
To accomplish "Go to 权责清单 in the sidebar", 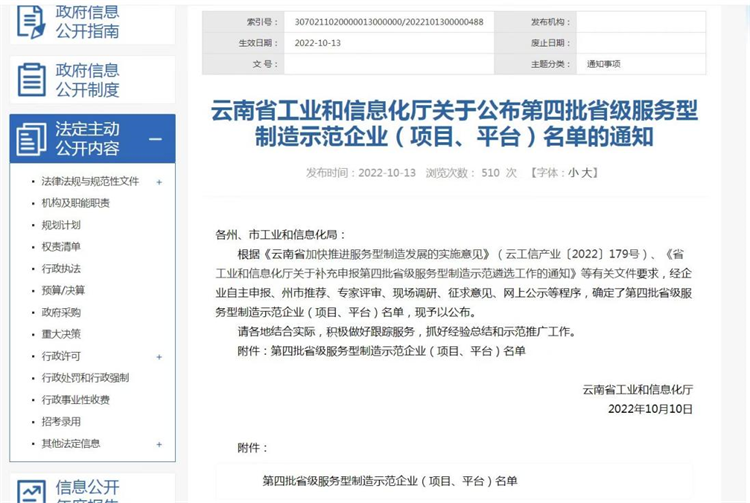I will click(61, 247).
